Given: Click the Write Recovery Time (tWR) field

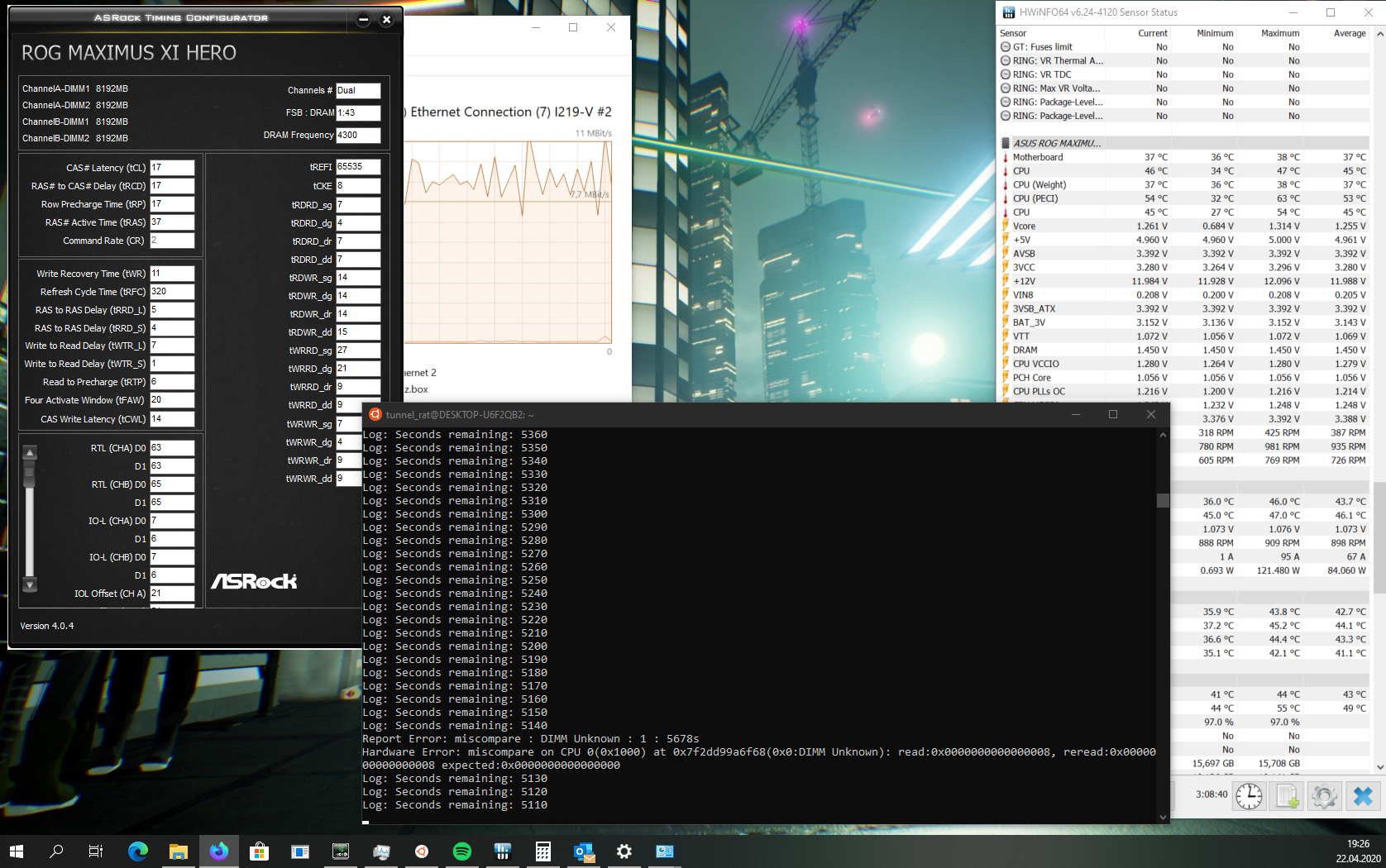Looking at the screenshot, I should click(172, 274).
